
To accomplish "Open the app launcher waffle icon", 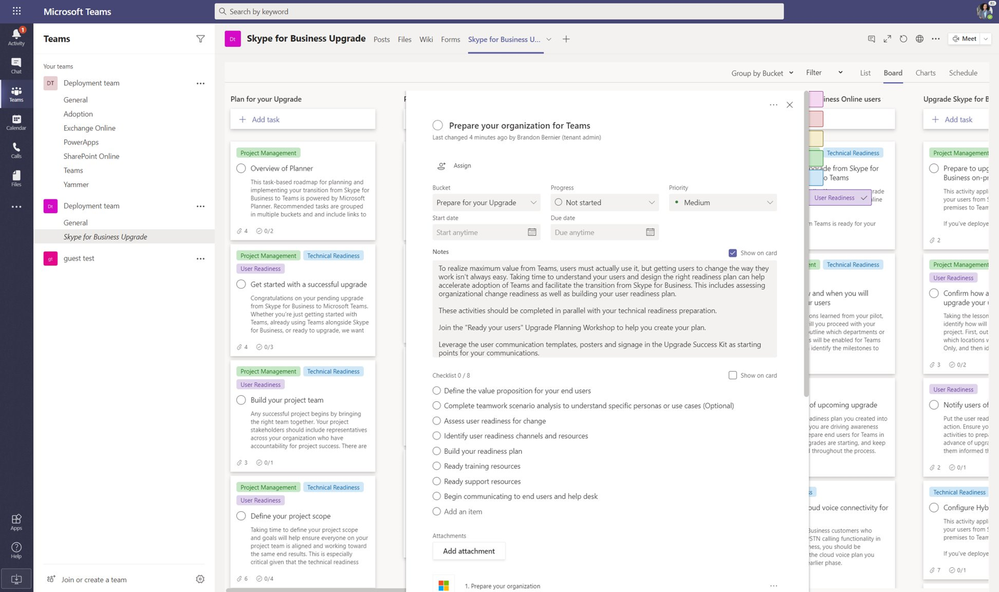I will [17, 11].
